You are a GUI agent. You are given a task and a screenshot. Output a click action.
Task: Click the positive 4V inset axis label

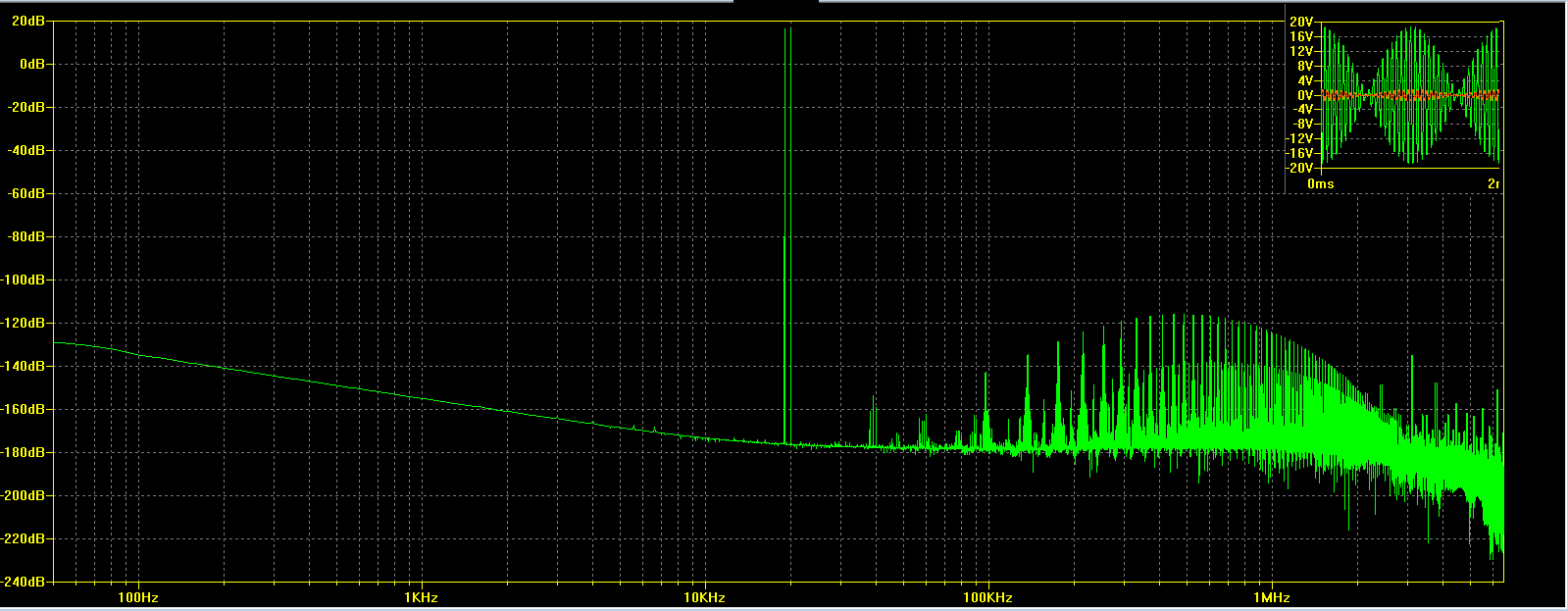(1305, 80)
